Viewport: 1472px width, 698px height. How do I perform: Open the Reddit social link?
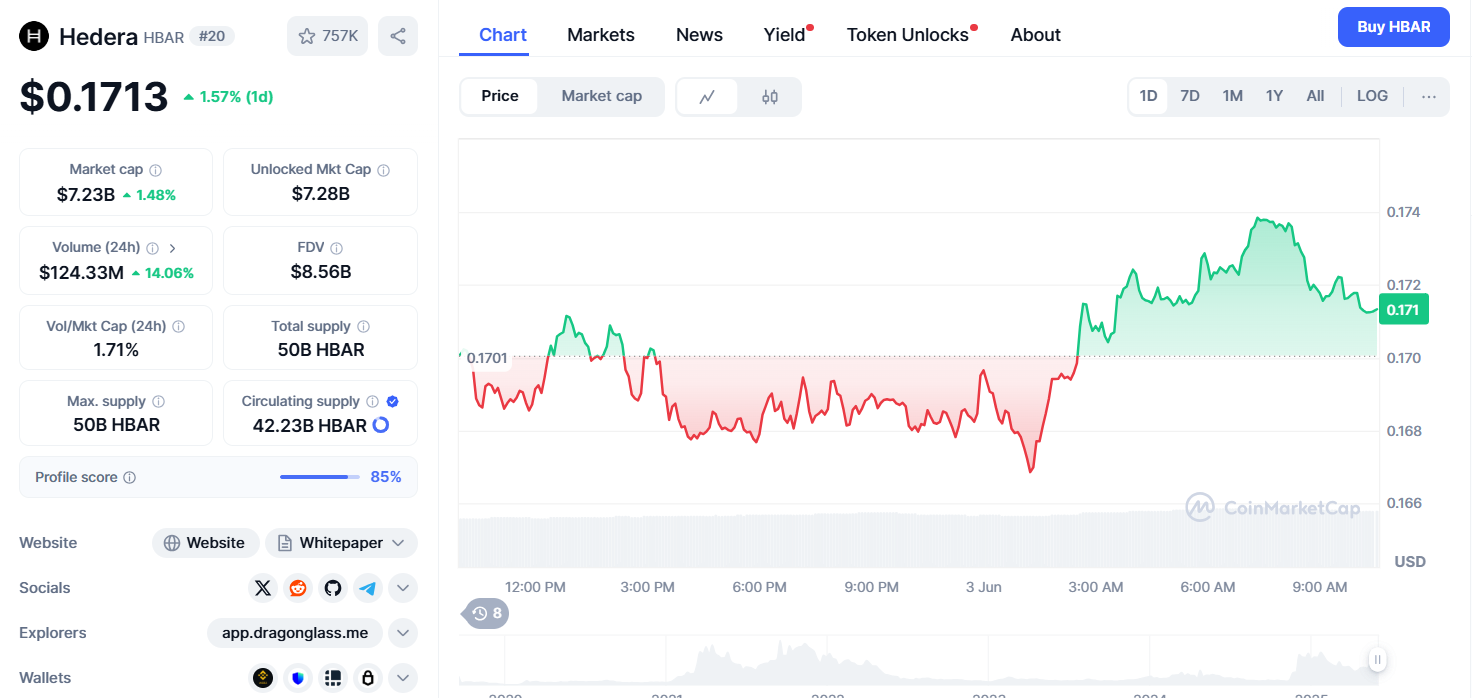coord(298,588)
